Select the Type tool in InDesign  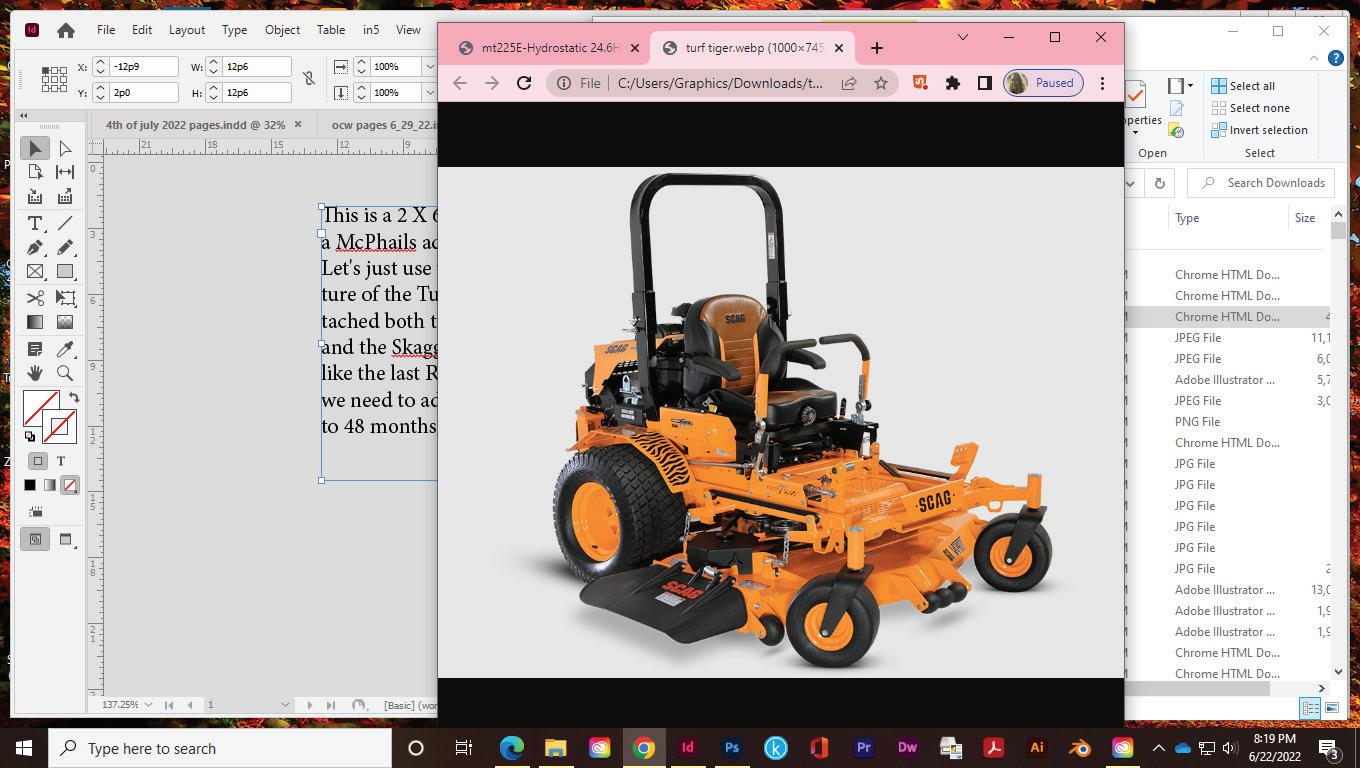click(35, 223)
